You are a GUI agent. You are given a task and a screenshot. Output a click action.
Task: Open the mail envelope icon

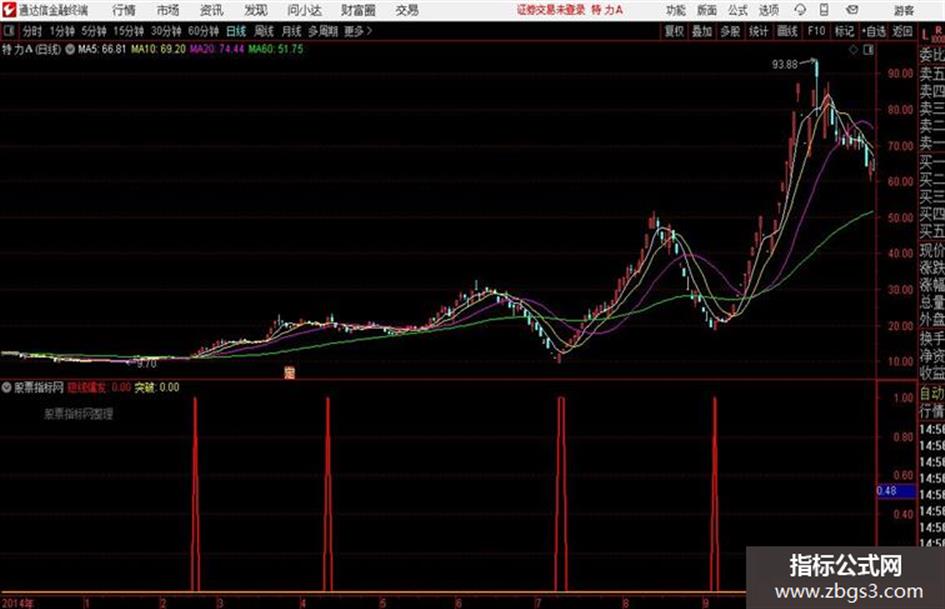(852, 10)
